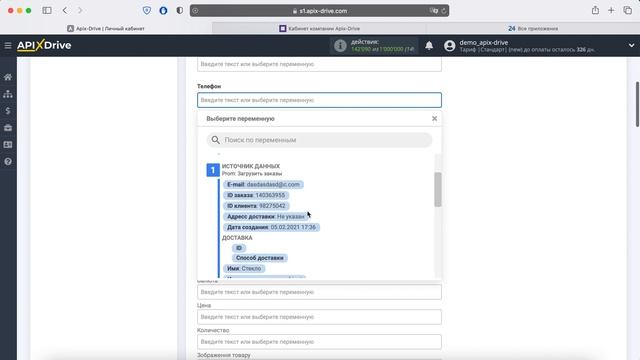Screen dimensions: 640x360
Task: Open the notifications bell
Action: pyautogui.click(x=429, y=45)
